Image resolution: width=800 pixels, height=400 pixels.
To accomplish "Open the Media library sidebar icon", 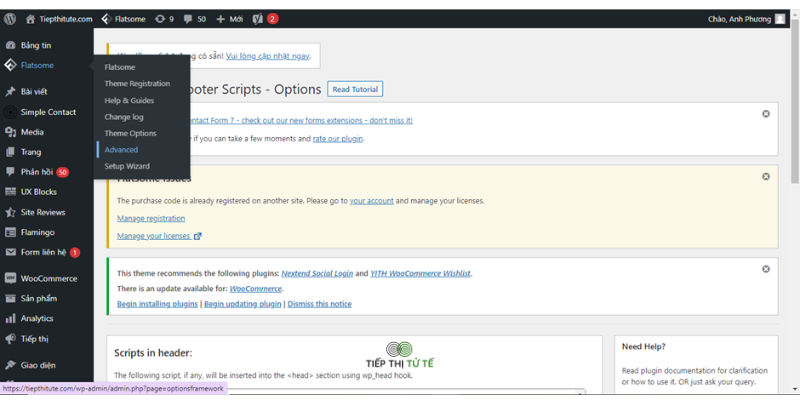I will (x=10, y=132).
